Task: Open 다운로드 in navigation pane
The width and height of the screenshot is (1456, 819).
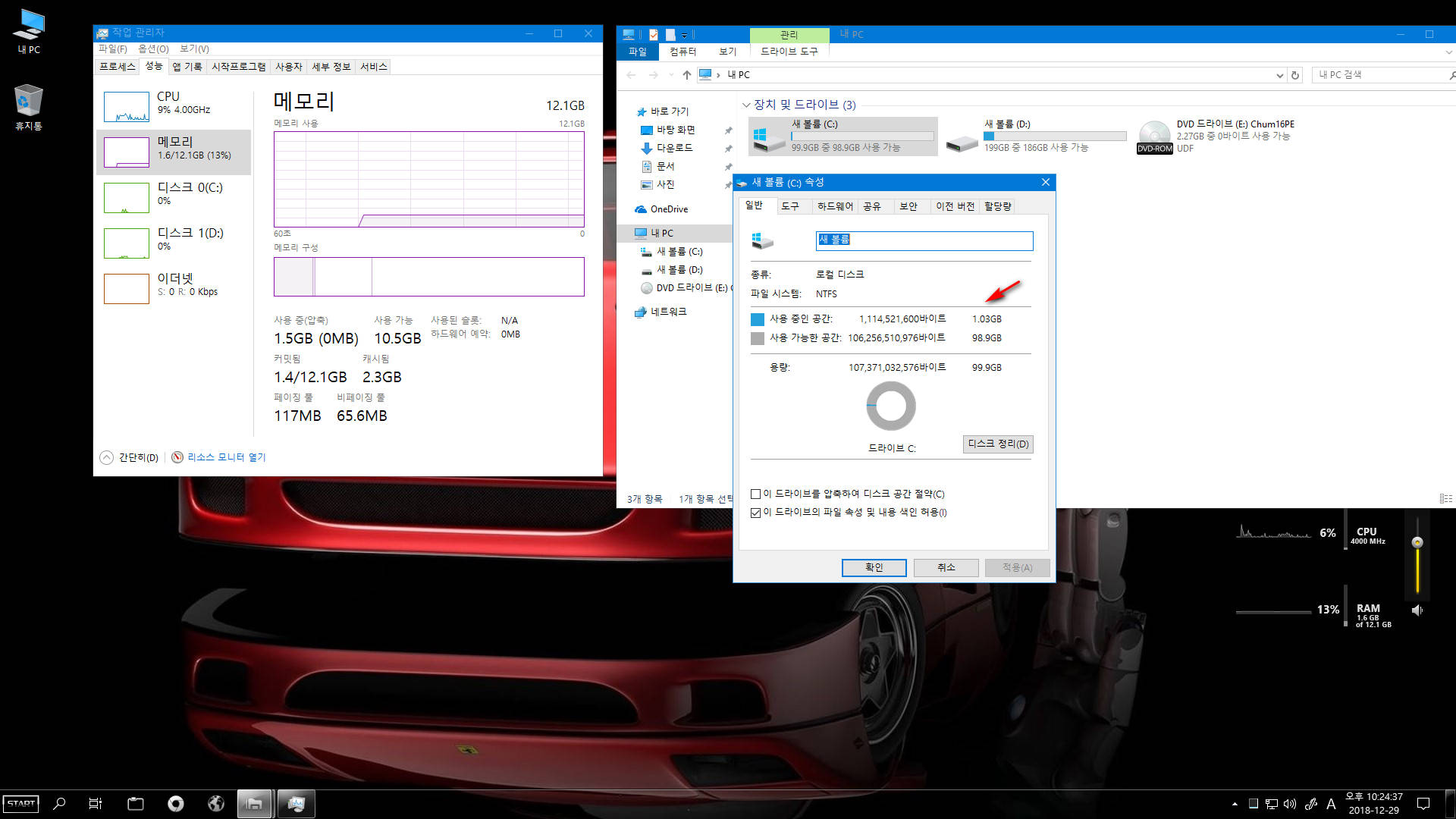Action: click(667, 148)
